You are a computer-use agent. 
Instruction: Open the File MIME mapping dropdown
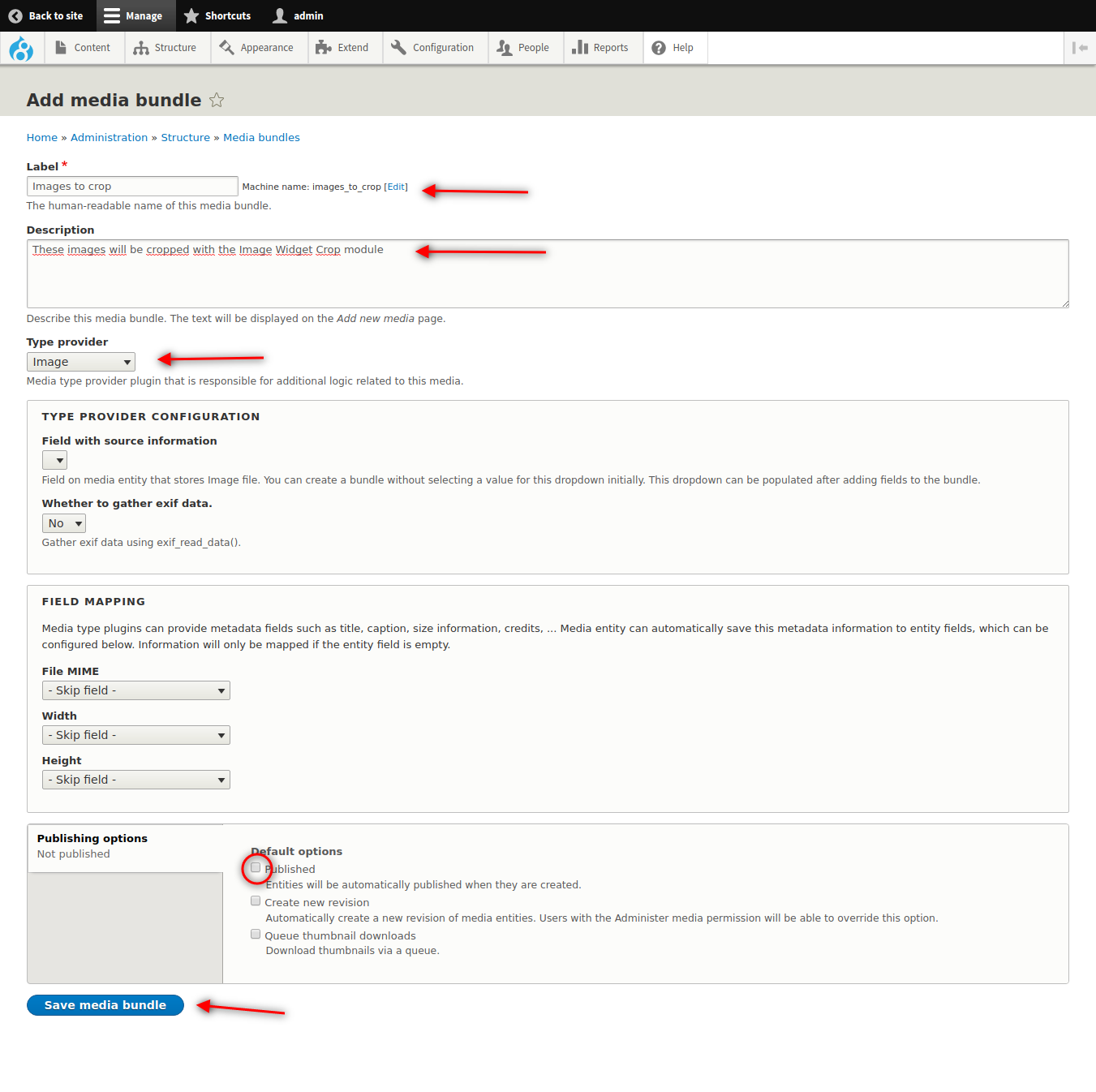pos(135,690)
